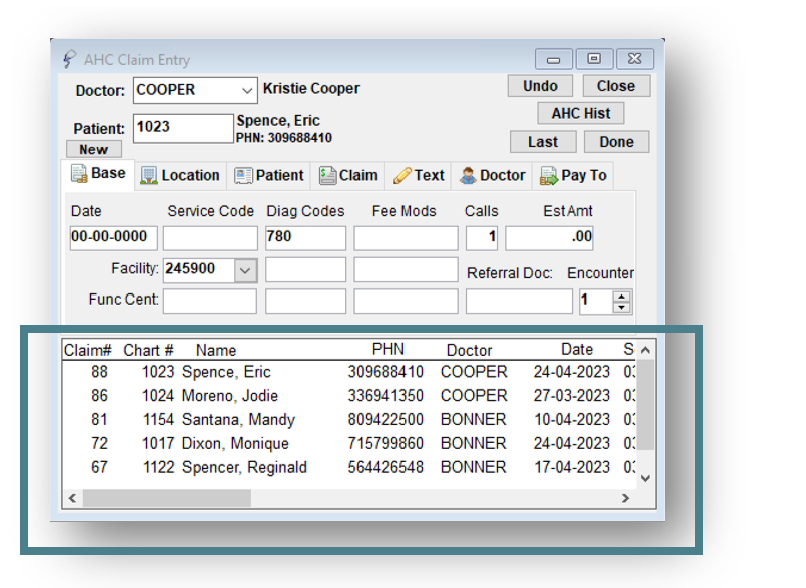
Task: Click the Patient tab card icon
Action: click(x=243, y=176)
